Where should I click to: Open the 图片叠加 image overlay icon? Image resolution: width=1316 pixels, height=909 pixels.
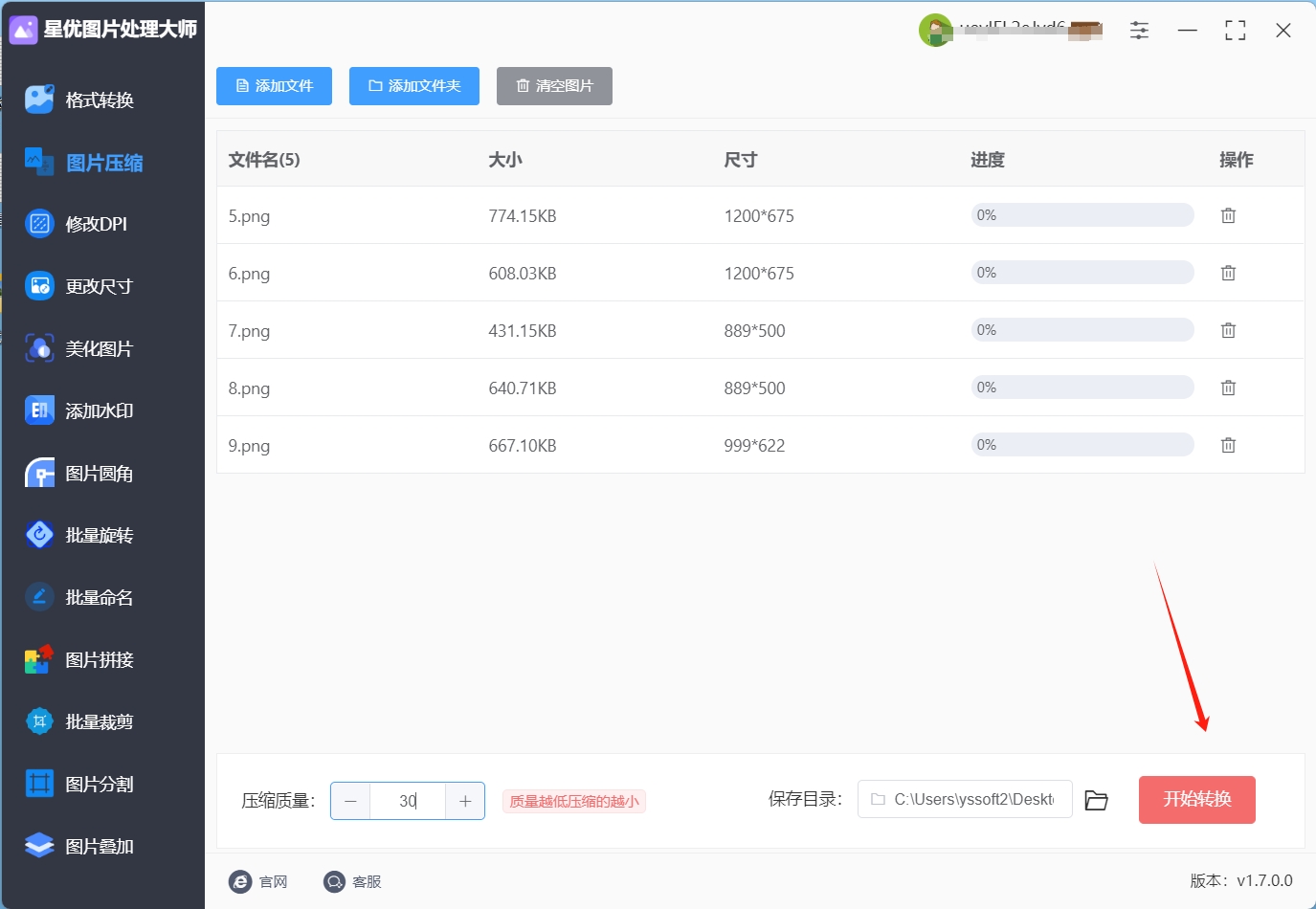pos(39,846)
